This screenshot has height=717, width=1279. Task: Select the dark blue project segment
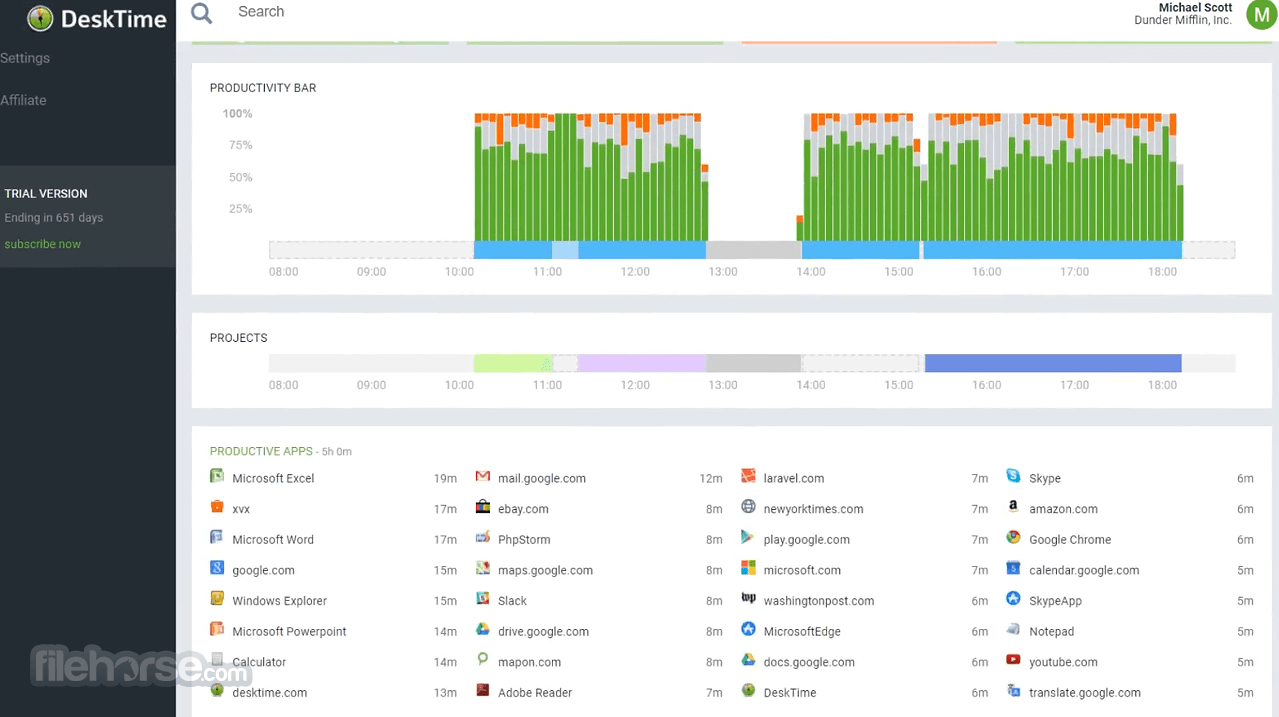tap(1053, 363)
